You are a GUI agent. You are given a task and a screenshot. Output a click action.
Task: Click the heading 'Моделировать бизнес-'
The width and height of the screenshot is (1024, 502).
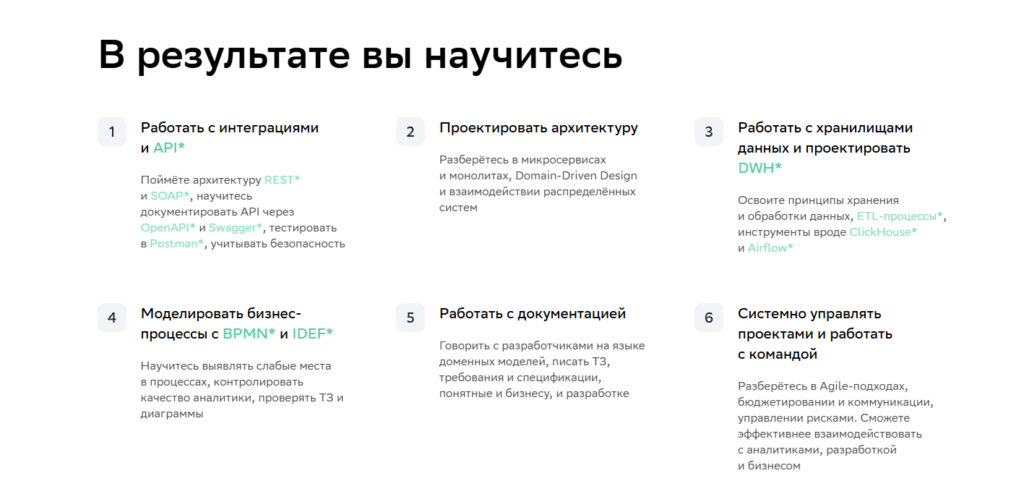click(x=221, y=313)
